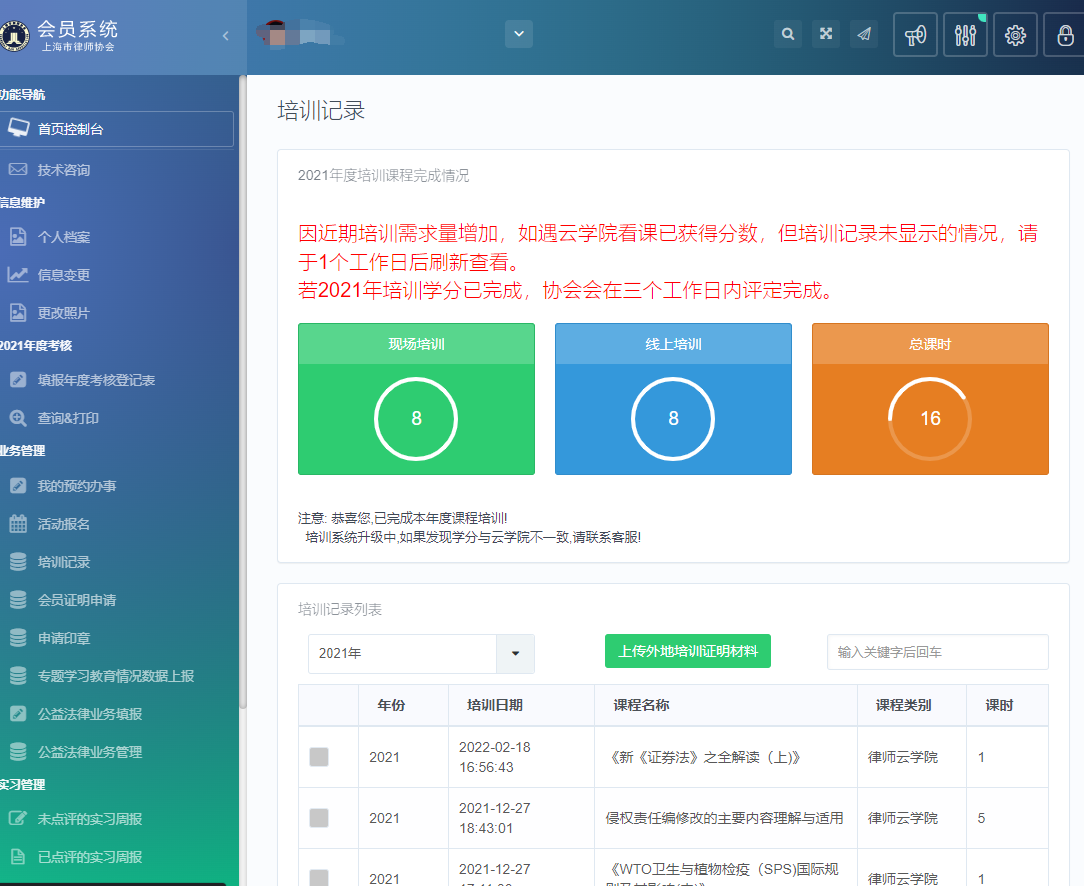Open settings with the gear icon
This screenshot has height=886, width=1084.
[1015, 35]
